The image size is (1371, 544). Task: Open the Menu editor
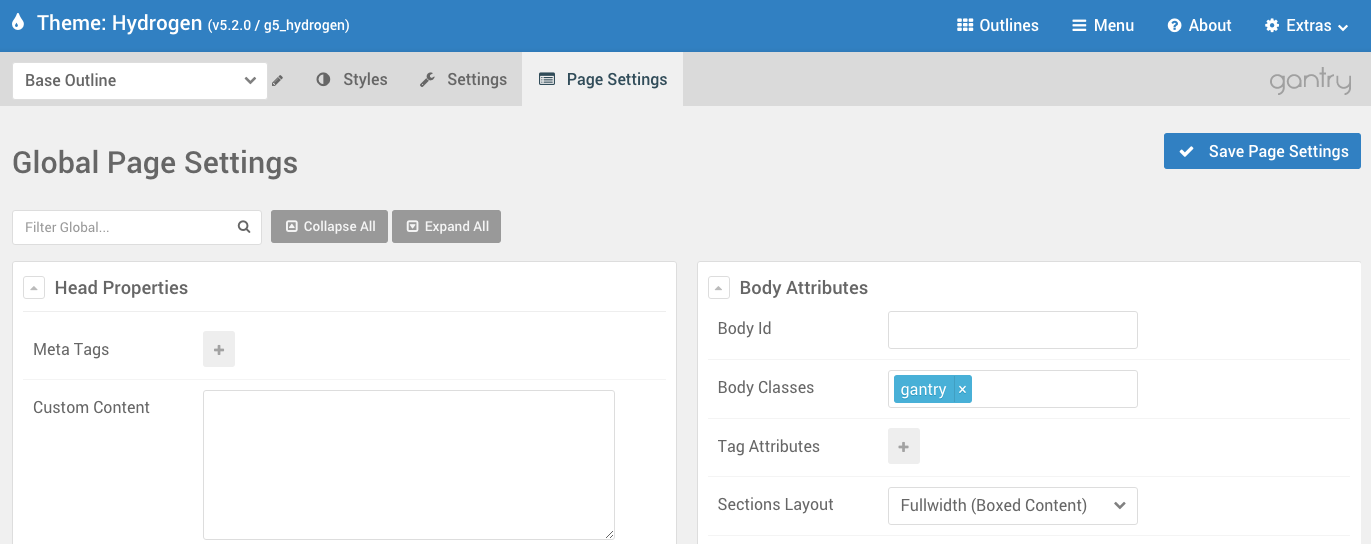[x=1103, y=26]
